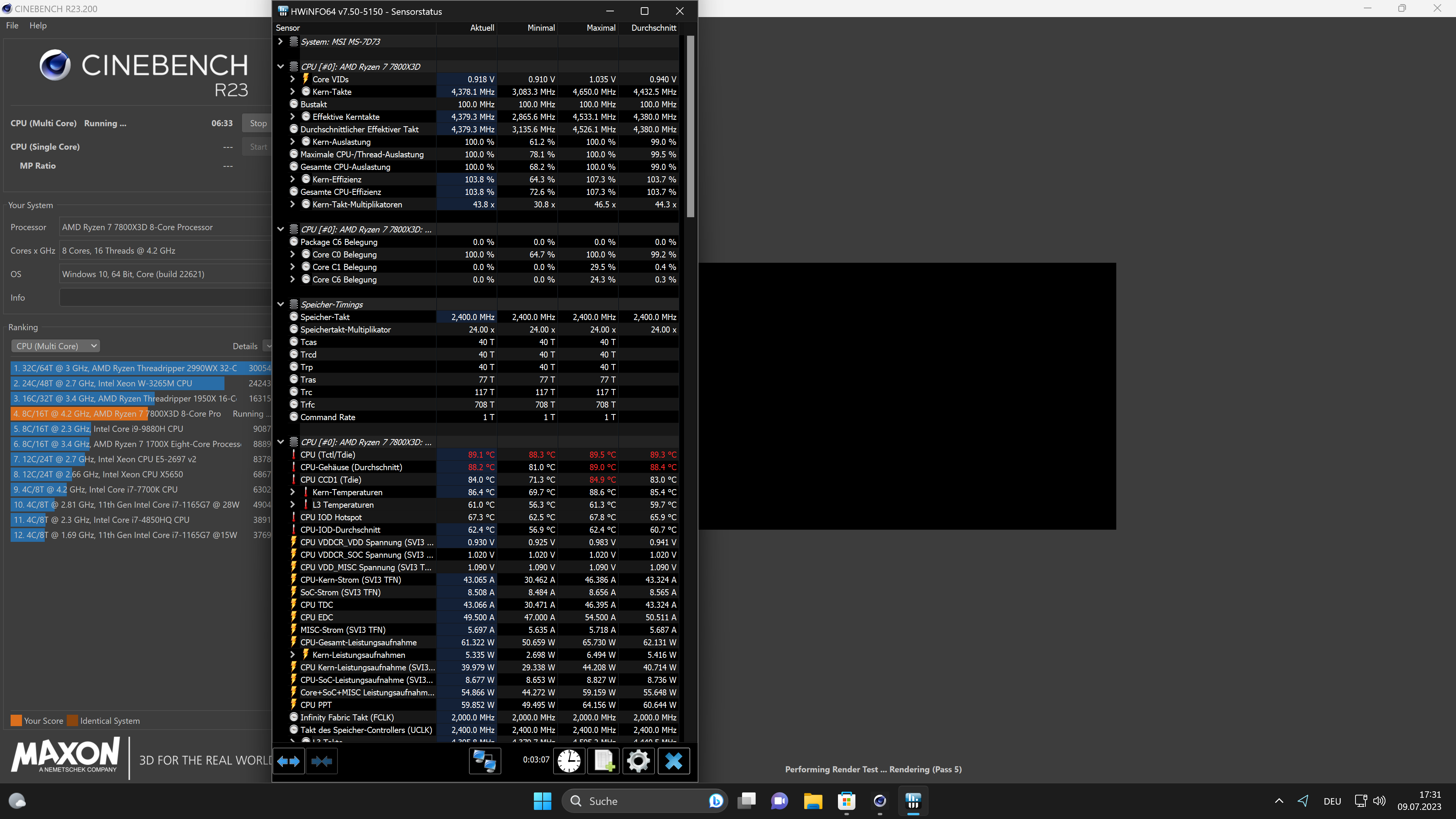Viewport: 1456px width, 819px height.
Task: Reset the sensor timer clock icon
Action: tap(569, 761)
